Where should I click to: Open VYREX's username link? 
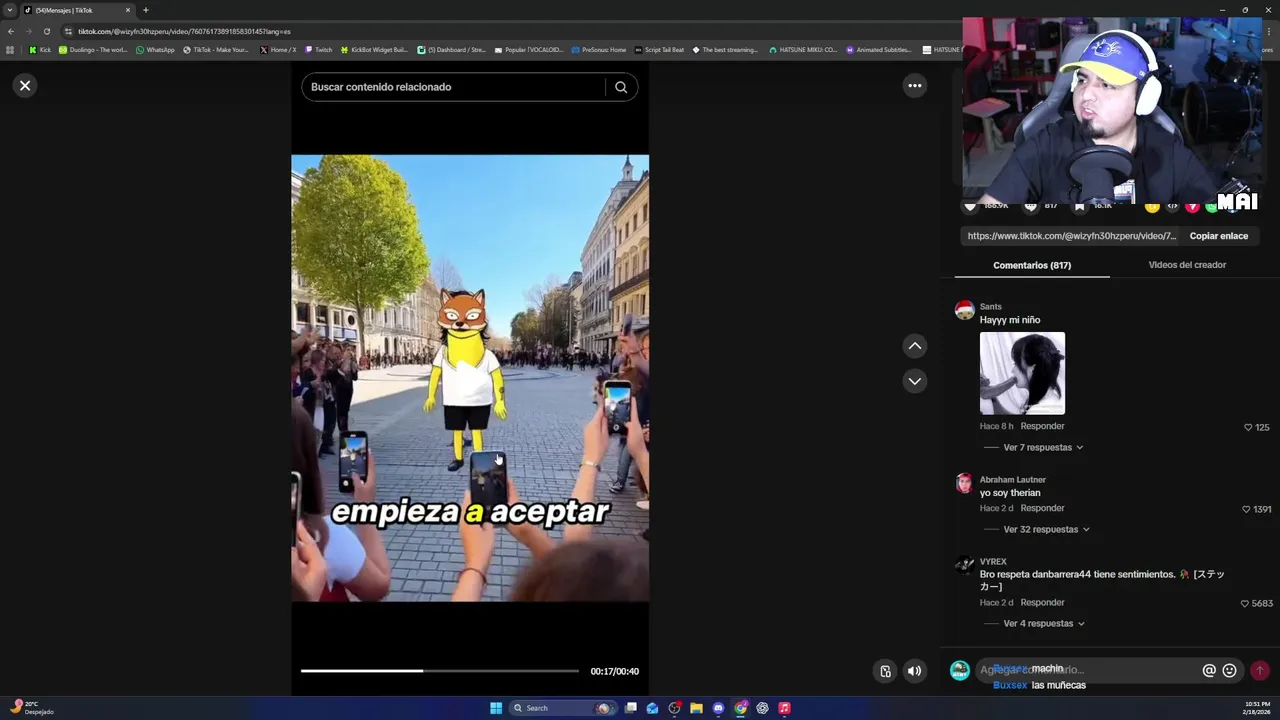click(x=993, y=562)
